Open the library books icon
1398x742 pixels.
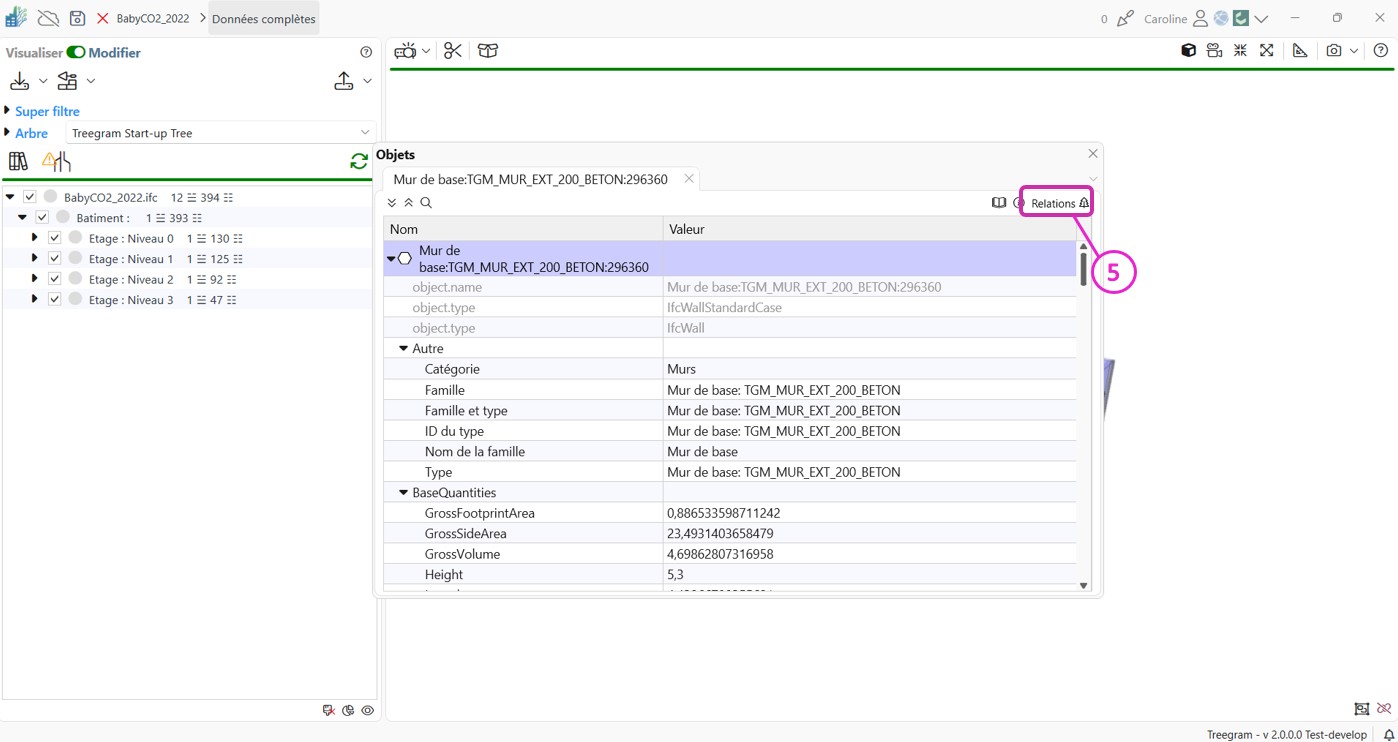pos(18,161)
